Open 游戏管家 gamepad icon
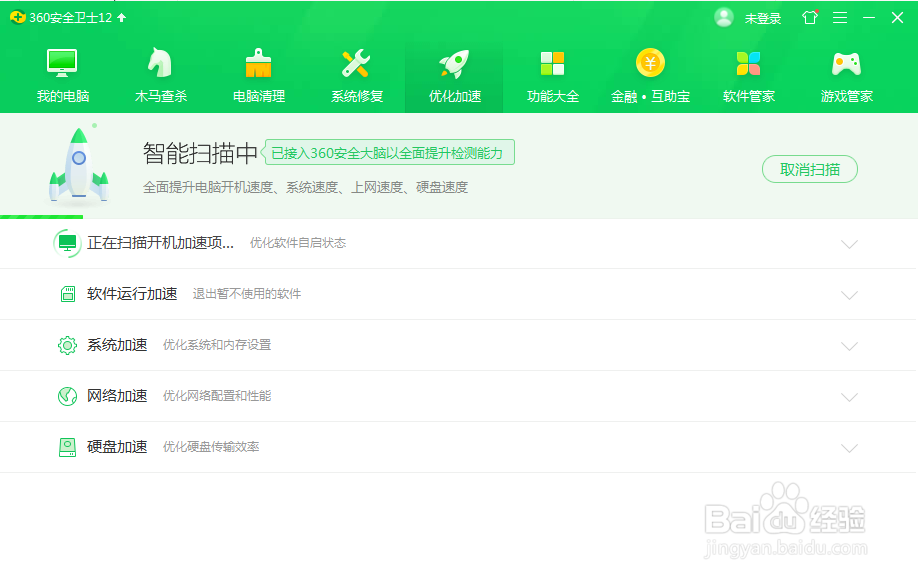The width and height of the screenshot is (918, 580). 847,64
